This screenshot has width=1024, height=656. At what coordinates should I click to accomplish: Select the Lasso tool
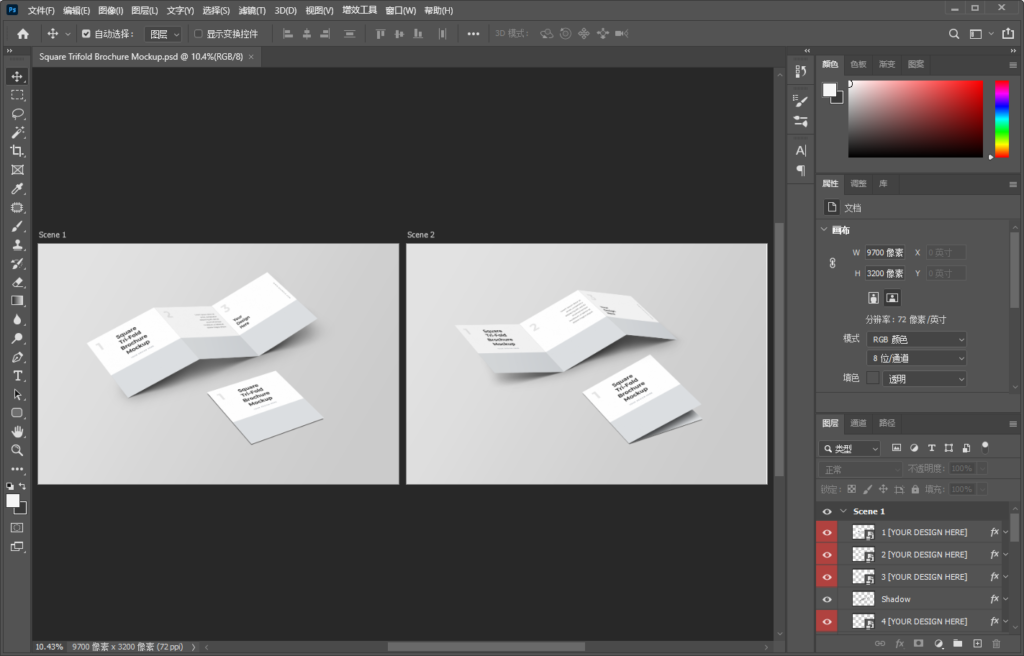(17, 114)
